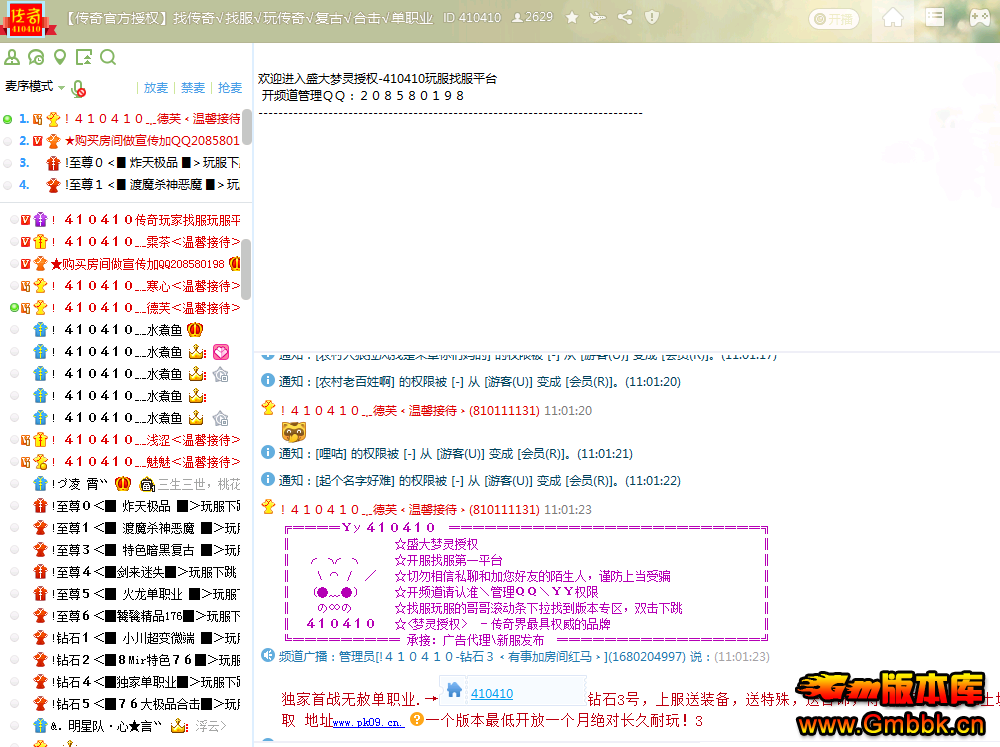Click the 抢麦 button
Screen dimensions: 1000x747
click(x=229, y=88)
